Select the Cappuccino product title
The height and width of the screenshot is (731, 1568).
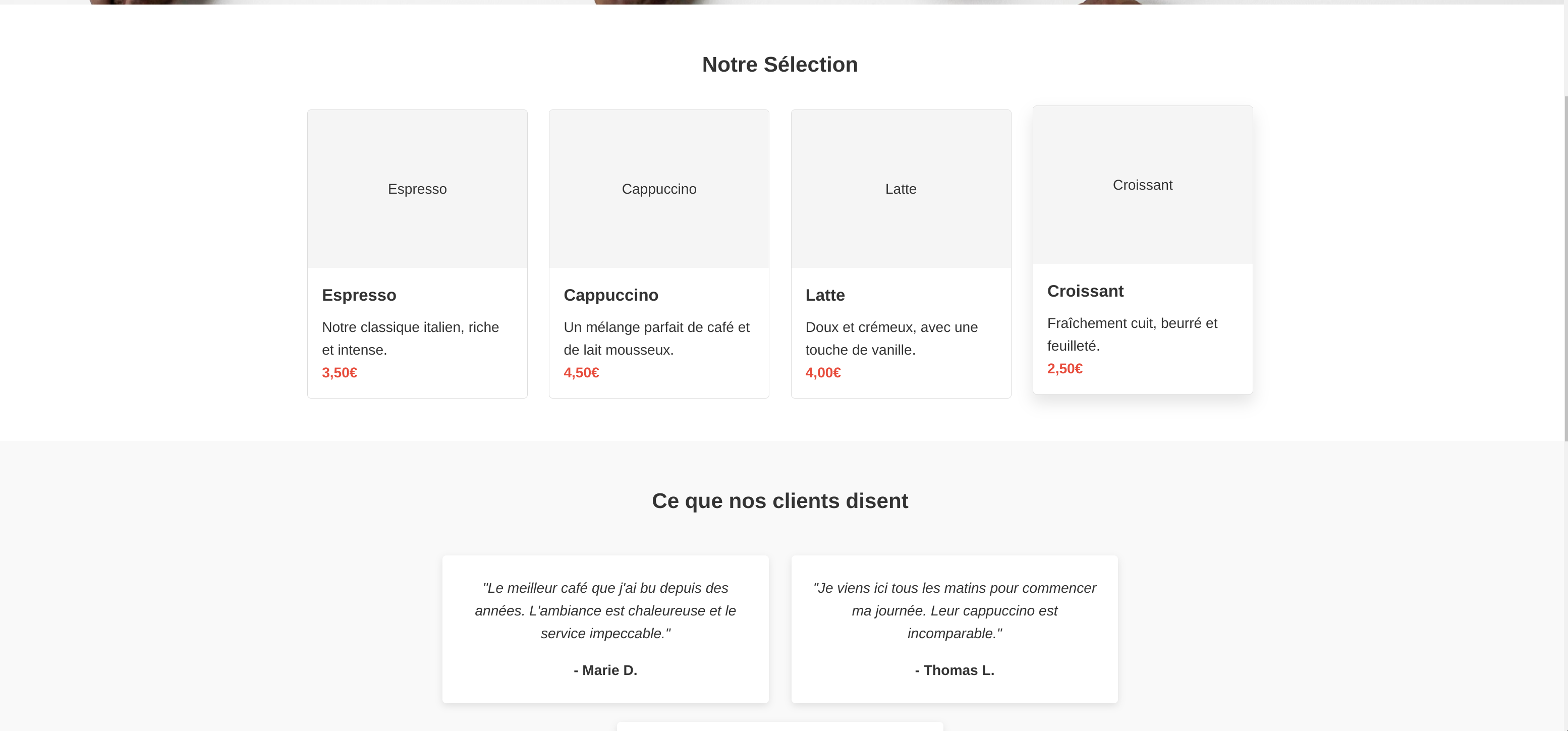[610, 295]
